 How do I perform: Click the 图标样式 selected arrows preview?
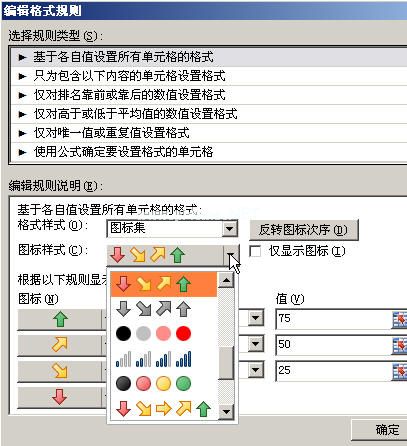[x=165, y=255]
